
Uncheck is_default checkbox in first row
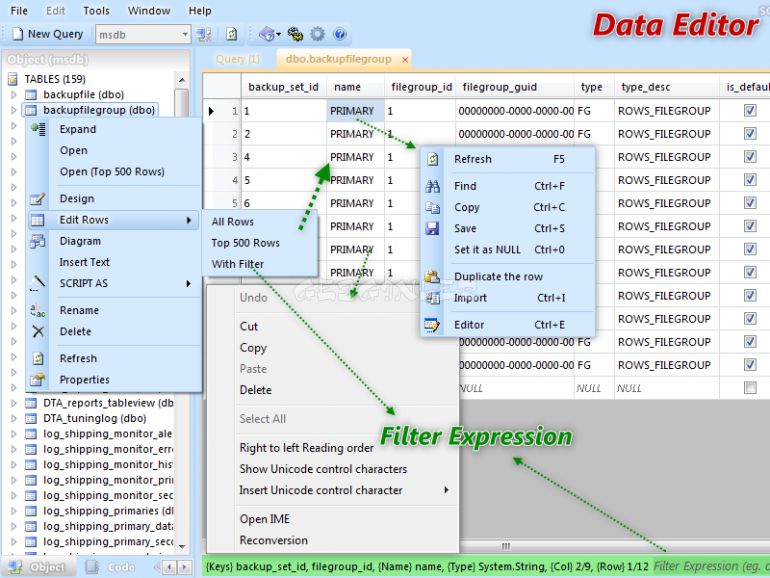[x=750, y=111]
